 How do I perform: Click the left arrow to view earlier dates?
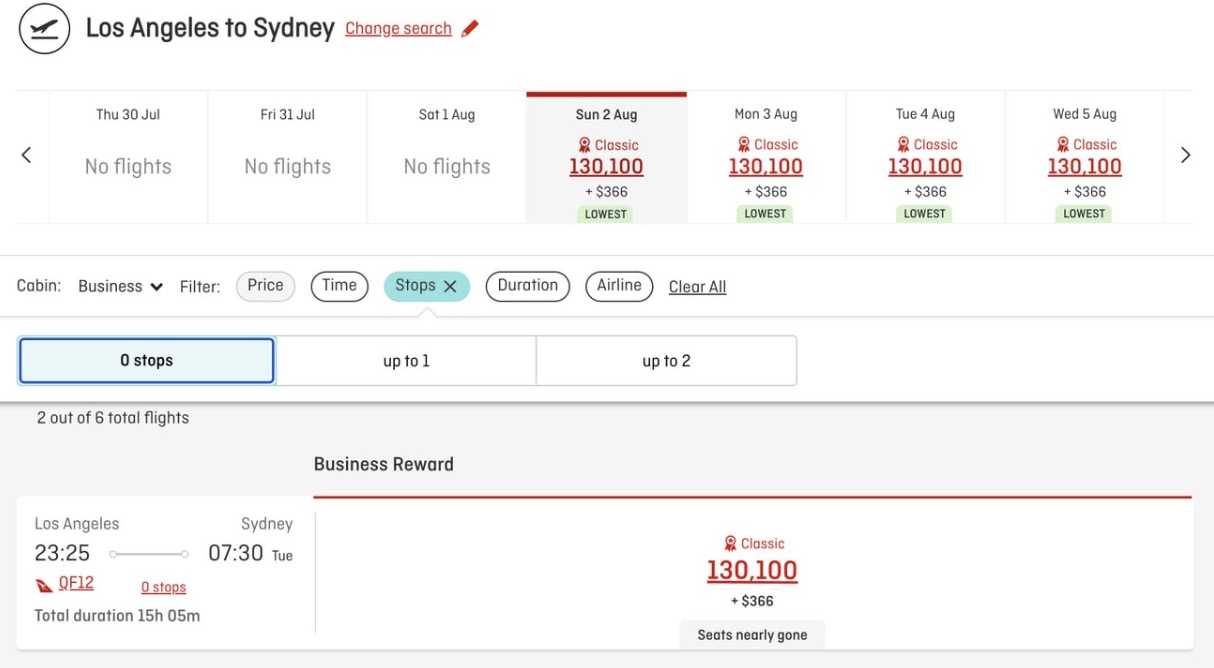pyautogui.click(x=25, y=155)
